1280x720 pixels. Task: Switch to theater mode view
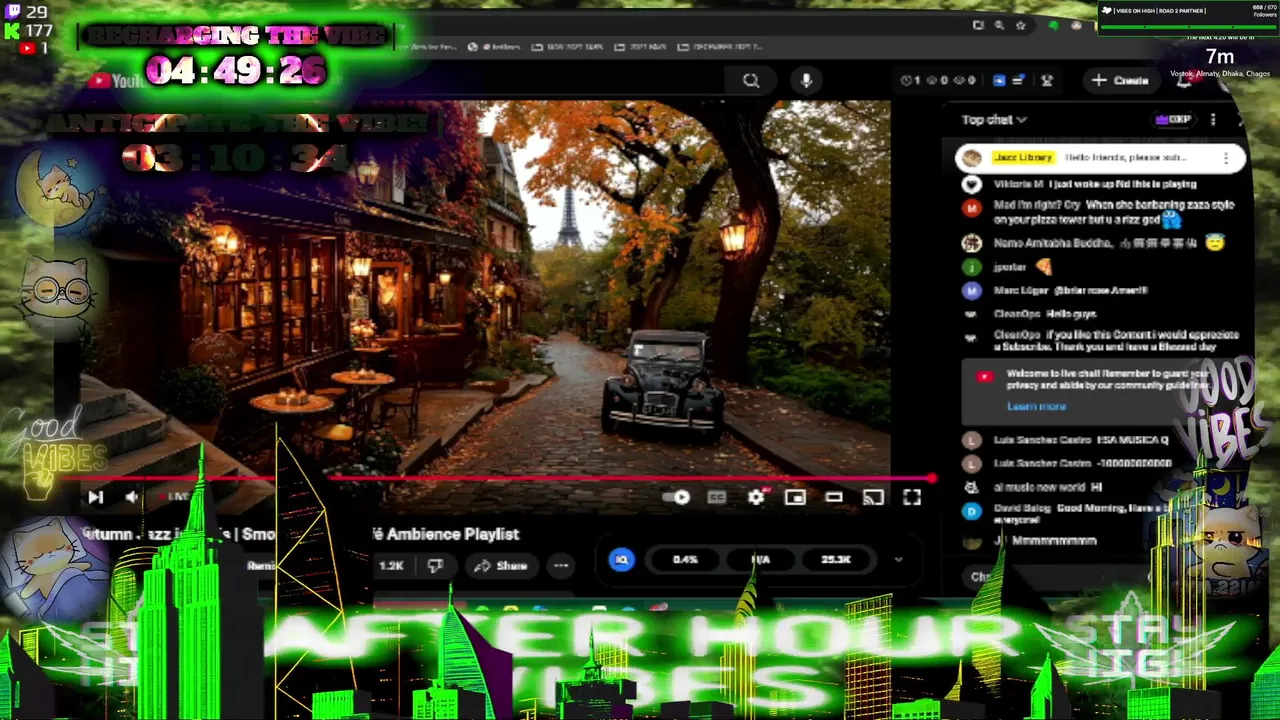coord(833,497)
